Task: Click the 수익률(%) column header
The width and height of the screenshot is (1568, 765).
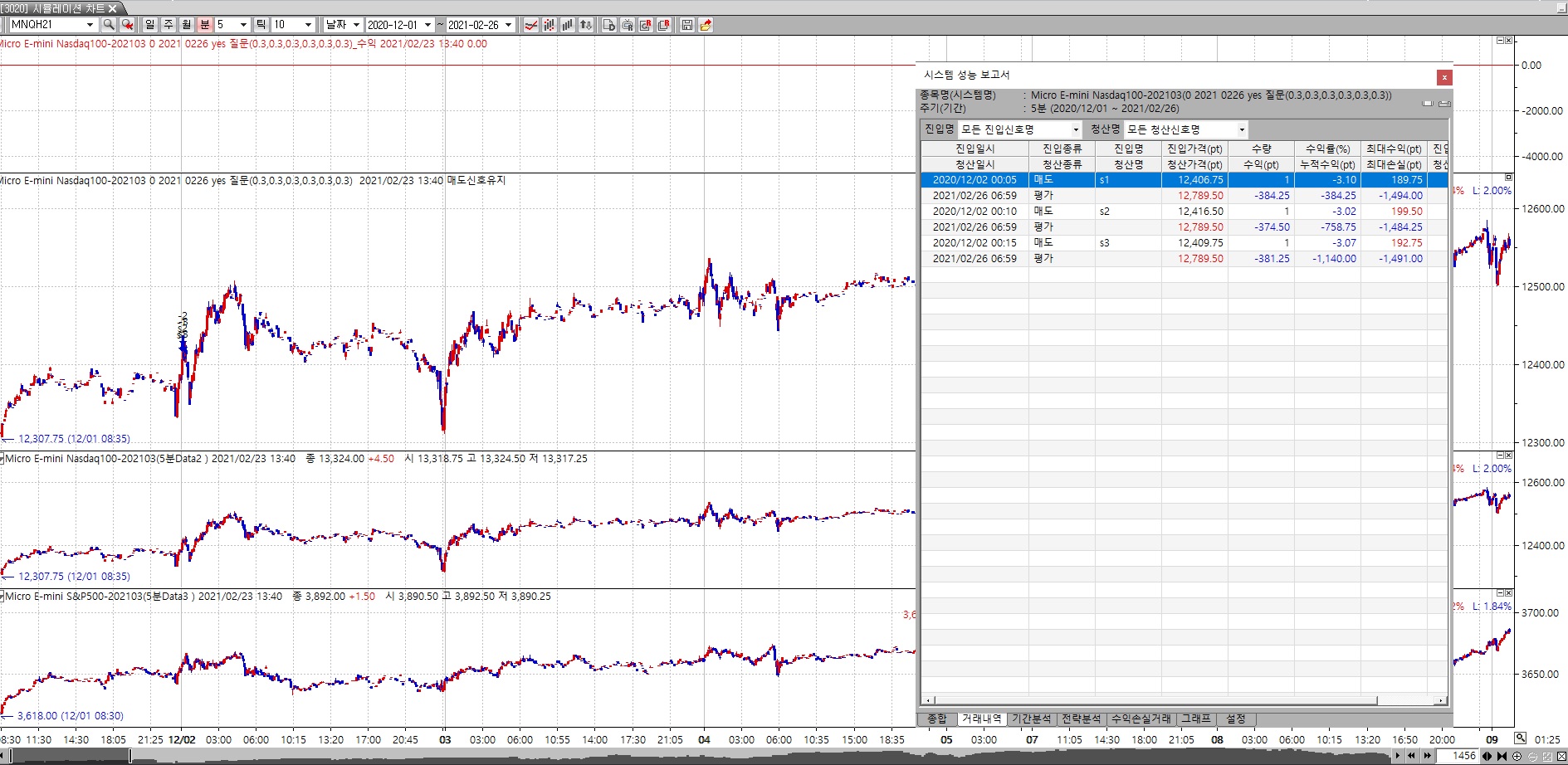Action: pyautogui.click(x=1327, y=149)
